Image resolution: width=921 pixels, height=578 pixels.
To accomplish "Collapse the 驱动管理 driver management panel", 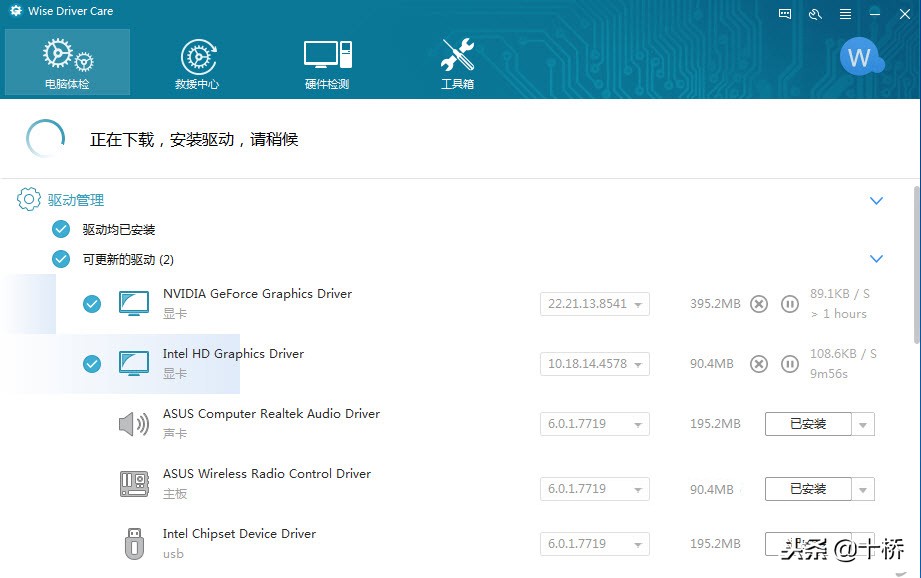I will (x=877, y=200).
